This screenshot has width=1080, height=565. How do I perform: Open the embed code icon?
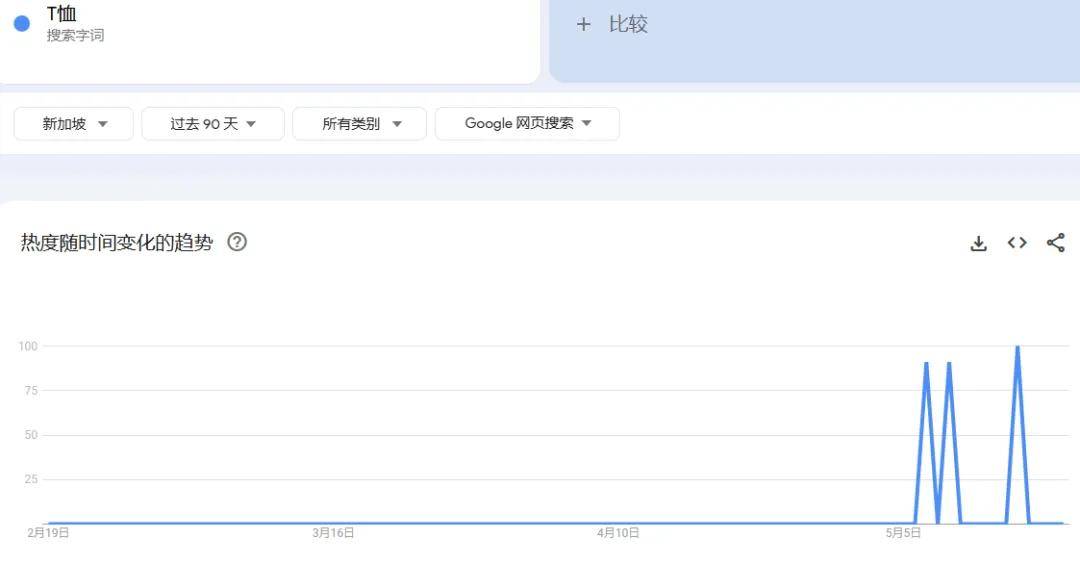[x=1017, y=243]
